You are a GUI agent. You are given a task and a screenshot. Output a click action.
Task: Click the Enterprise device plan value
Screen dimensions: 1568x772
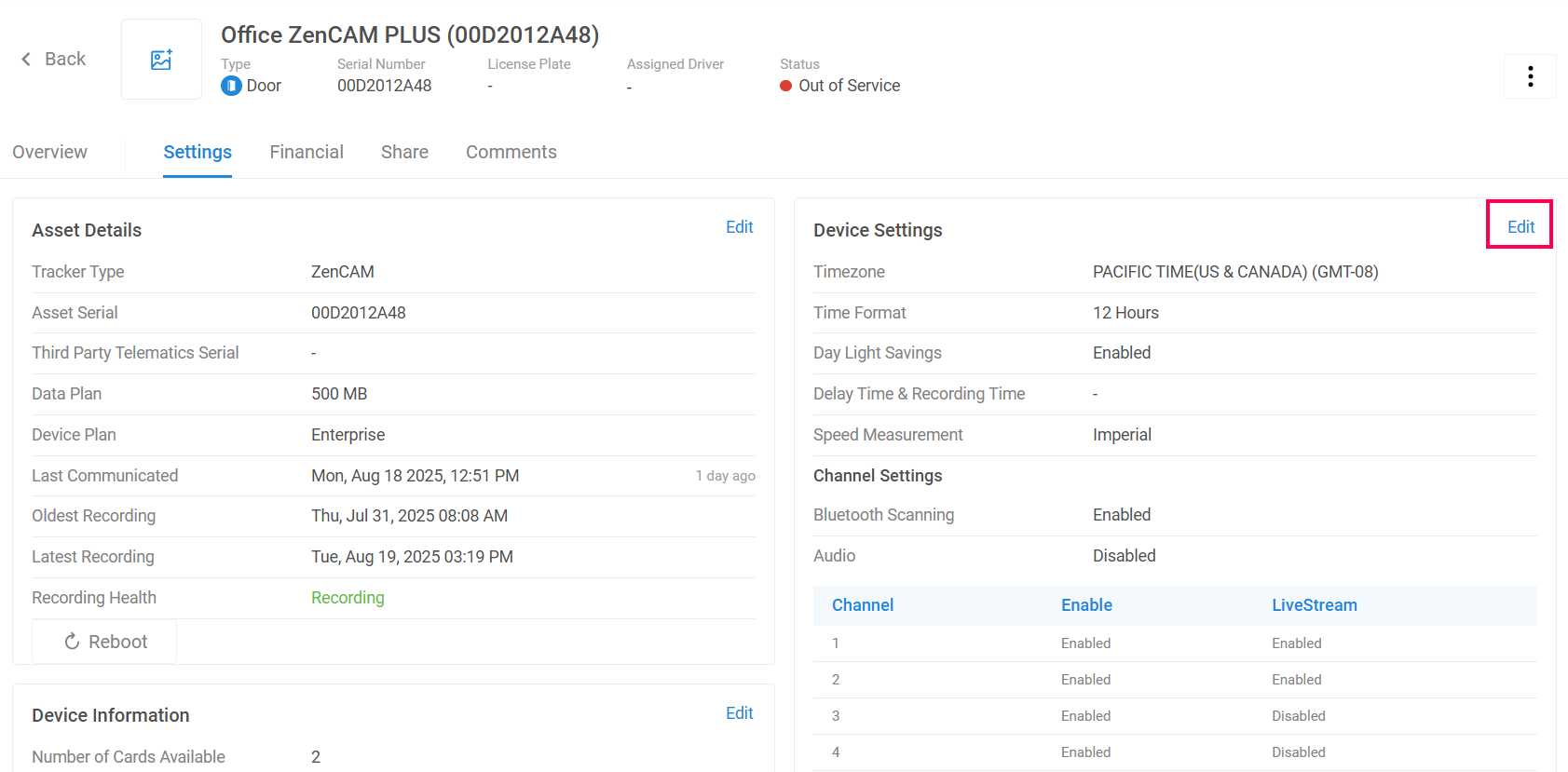coord(348,435)
